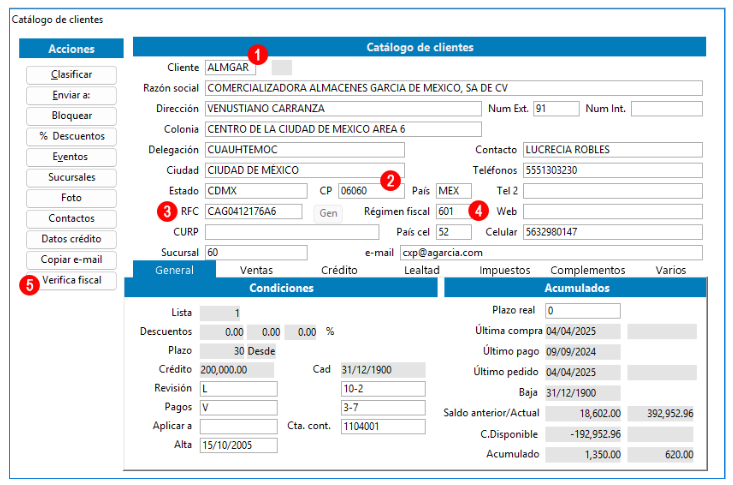Click the Contacto field LUCRECIA ROBLES
This screenshot has height=485, width=733.
tap(612, 150)
